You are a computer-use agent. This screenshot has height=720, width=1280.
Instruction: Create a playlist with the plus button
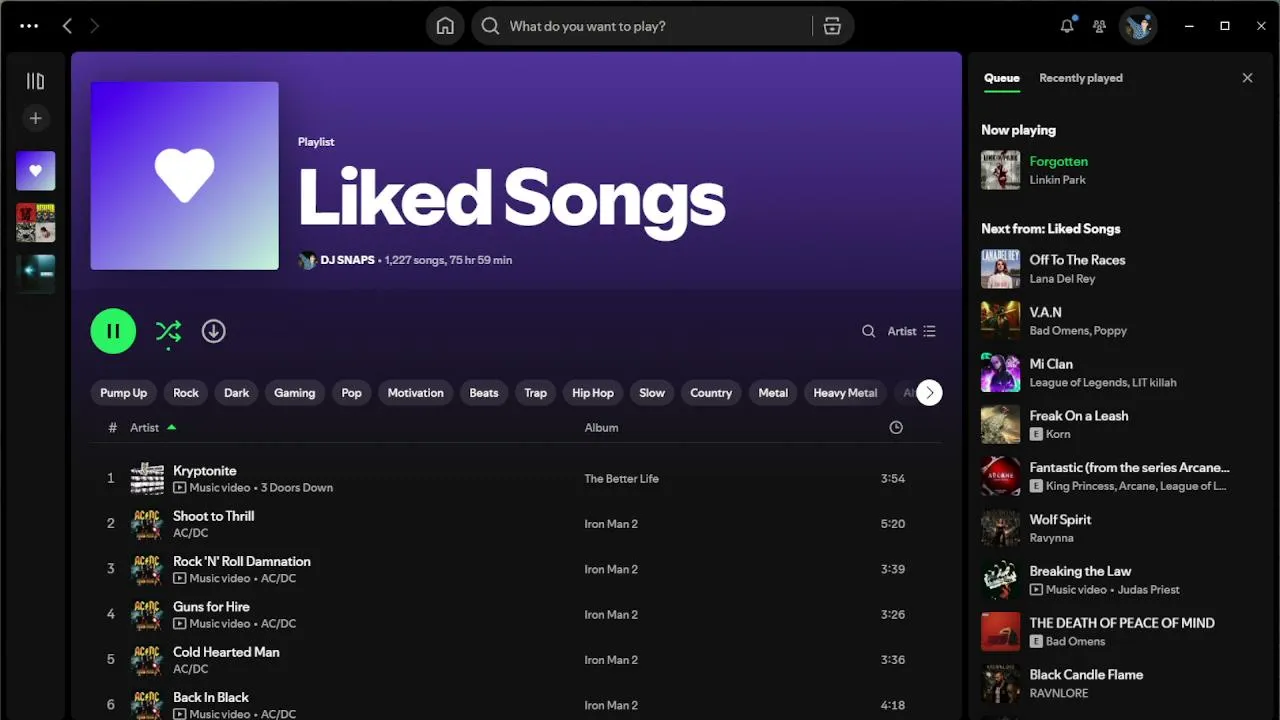(35, 118)
